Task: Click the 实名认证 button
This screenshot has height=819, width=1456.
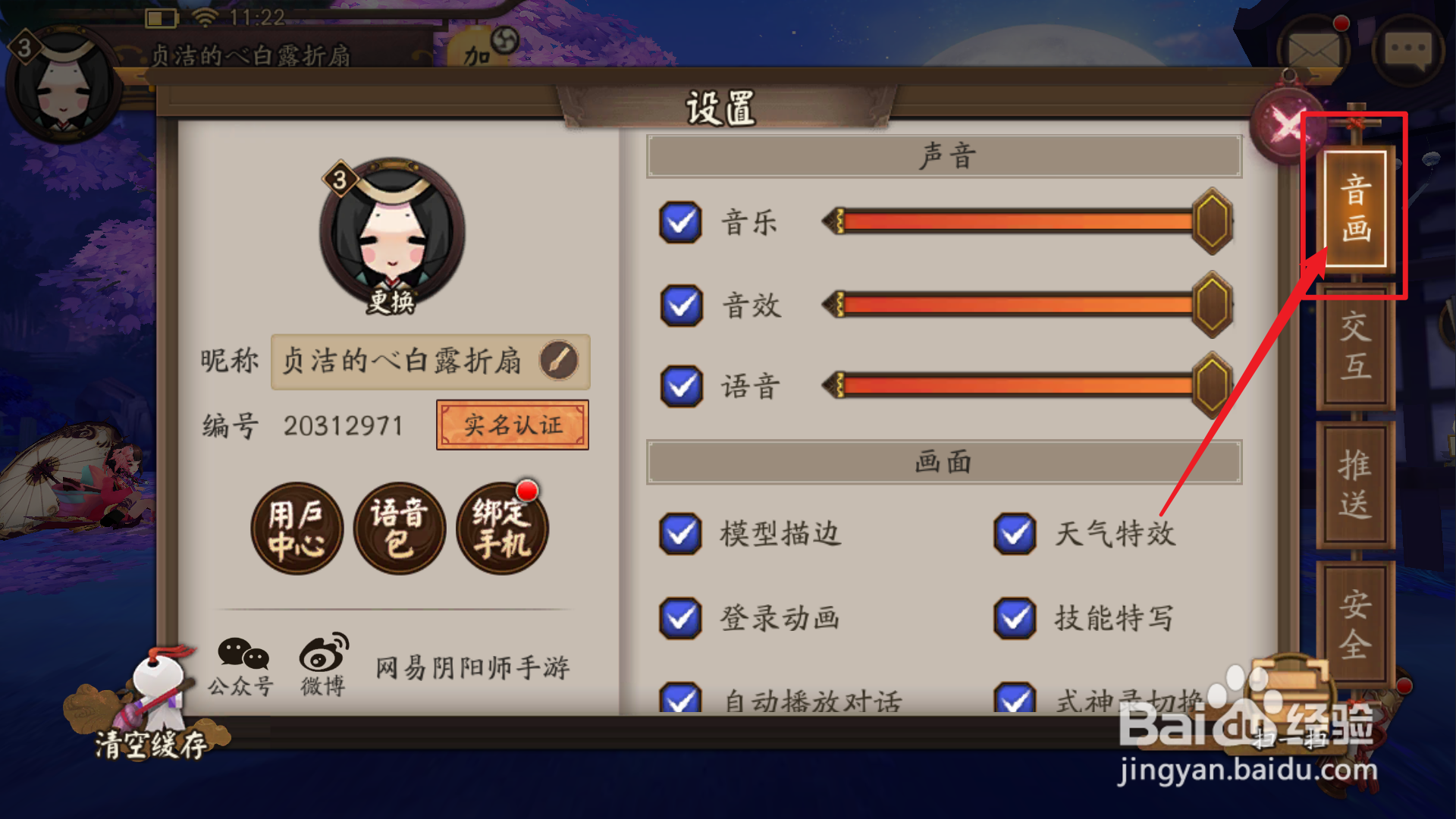Action: coord(513,425)
